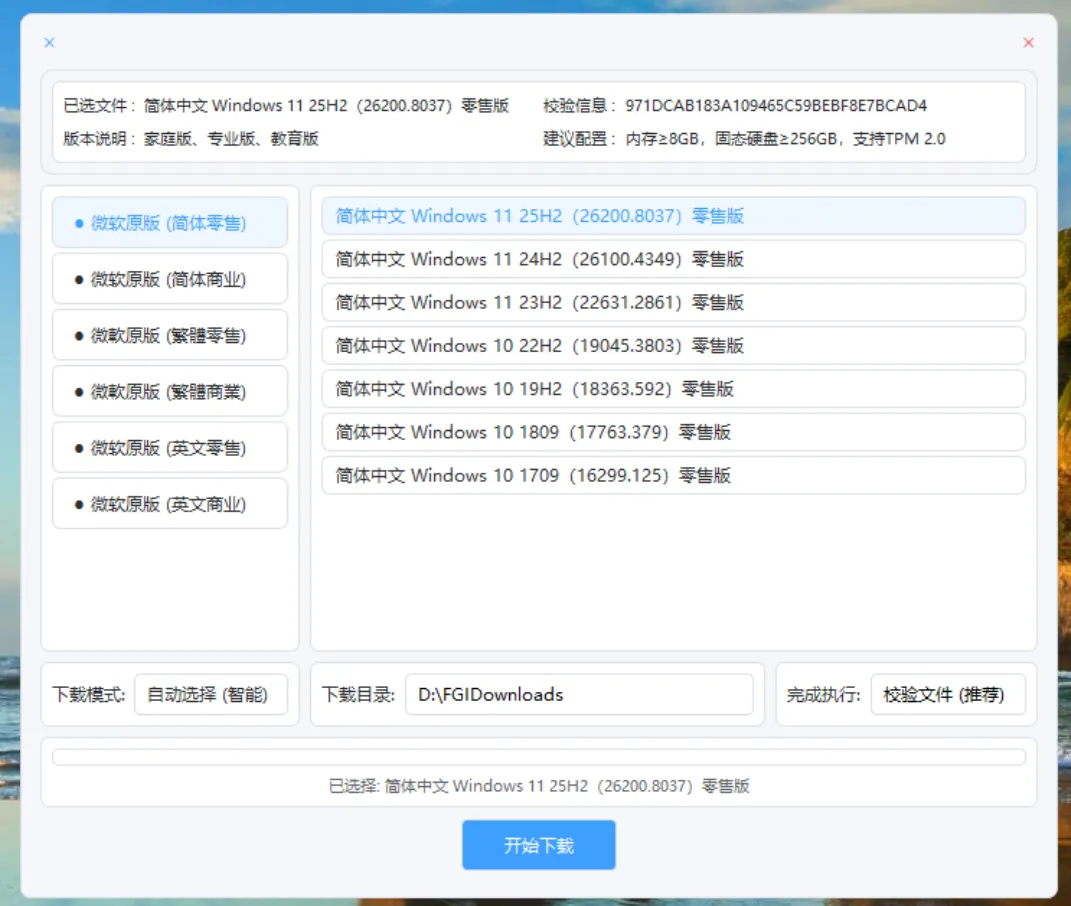The width and height of the screenshot is (1071, 906).
Task: Close the window with the red X
Action: [1028, 42]
